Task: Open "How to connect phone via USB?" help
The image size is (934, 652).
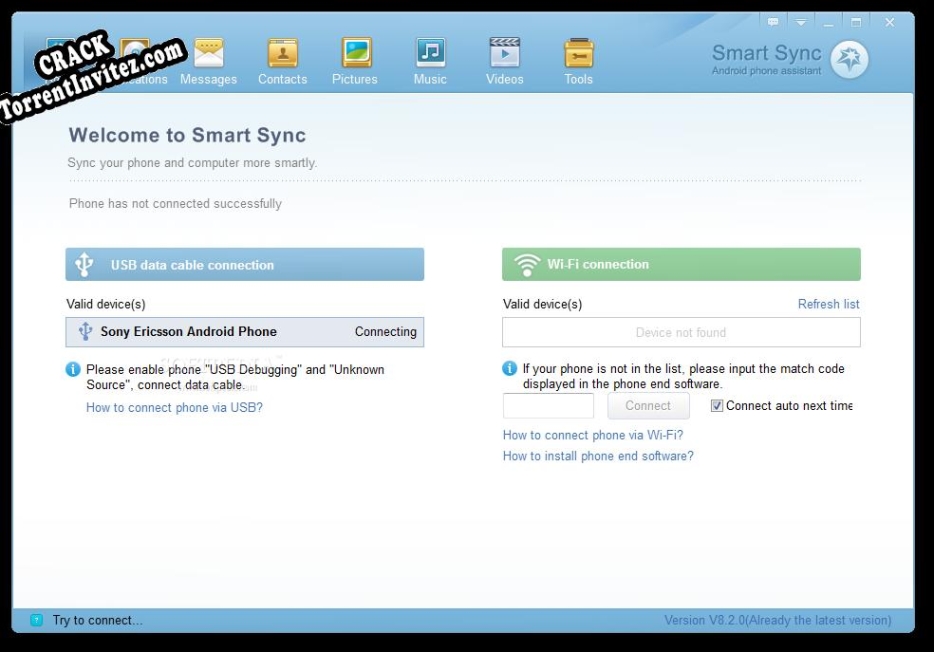Action: point(172,407)
